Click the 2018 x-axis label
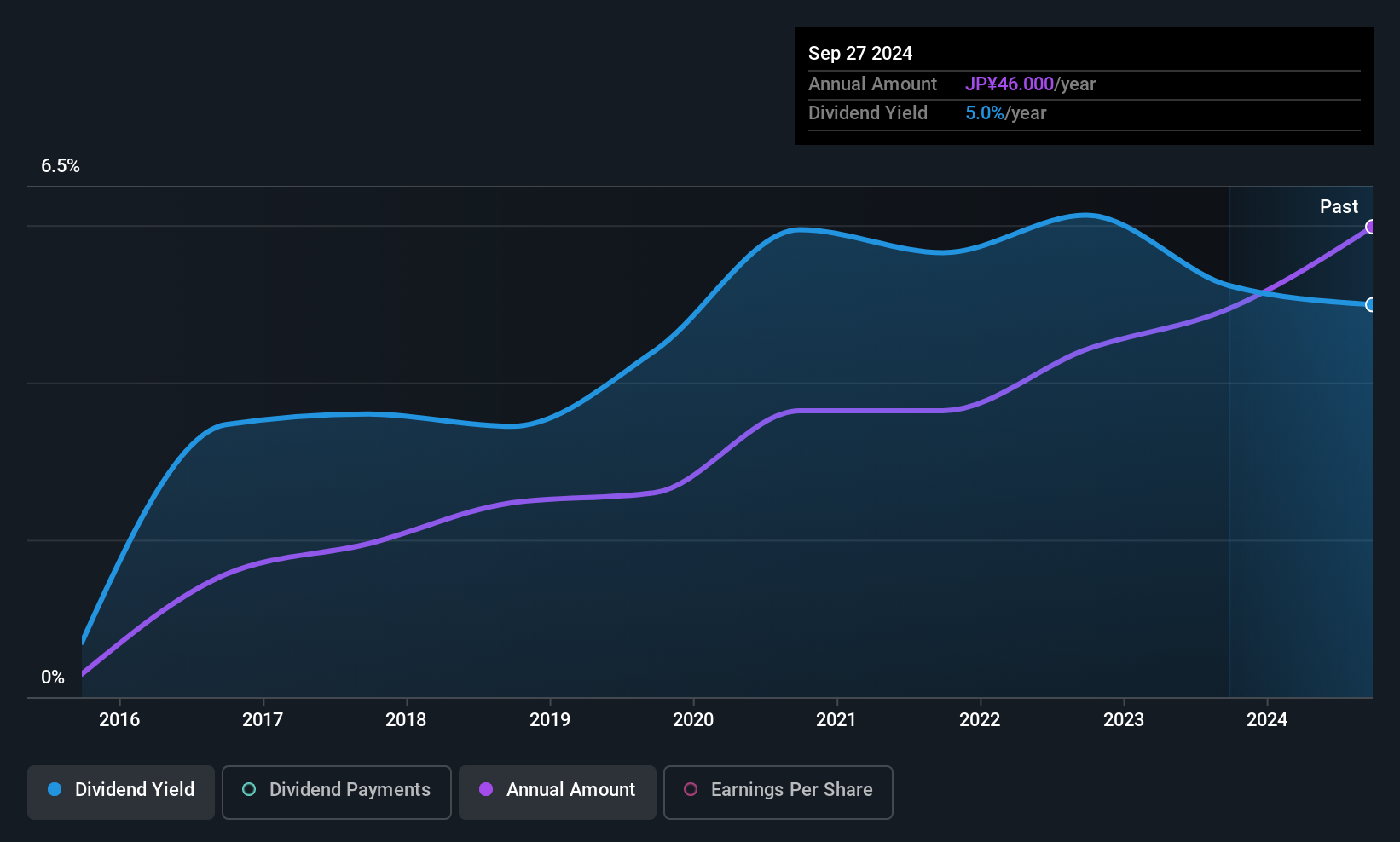Image resolution: width=1400 pixels, height=842 pixels. coord(406,719)
